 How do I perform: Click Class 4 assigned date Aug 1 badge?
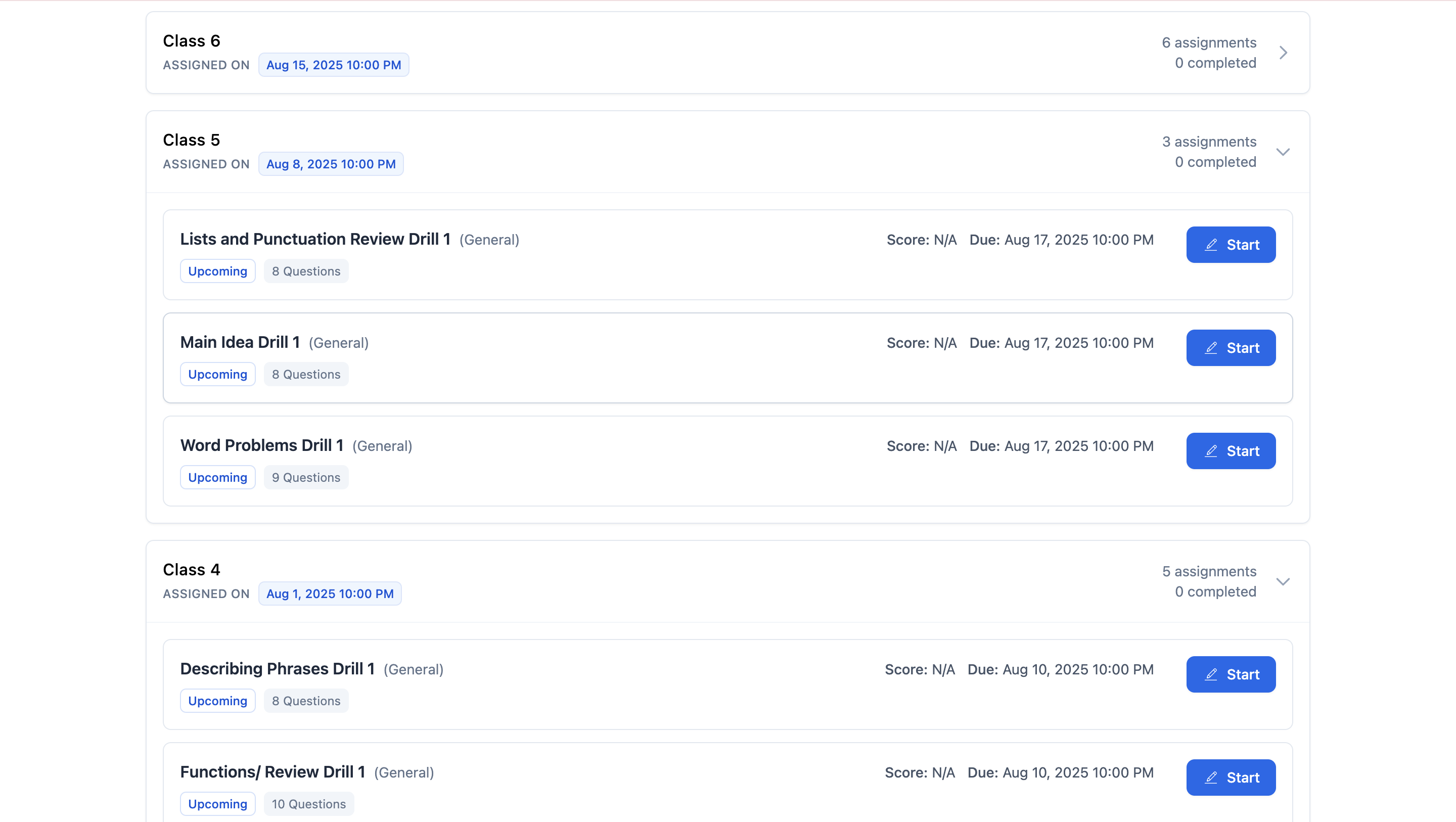[x=330, y=593]
